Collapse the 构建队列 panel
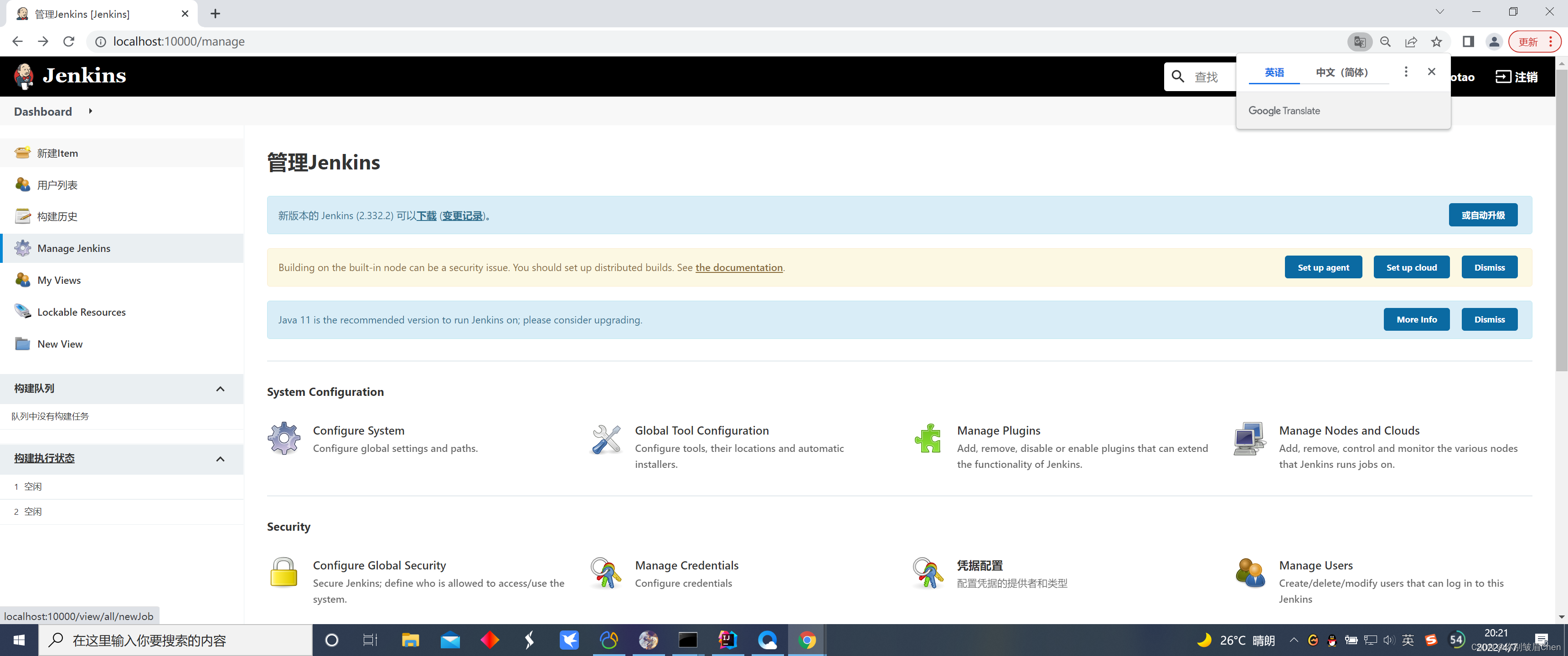The image size is (1568, 656). 220,388
